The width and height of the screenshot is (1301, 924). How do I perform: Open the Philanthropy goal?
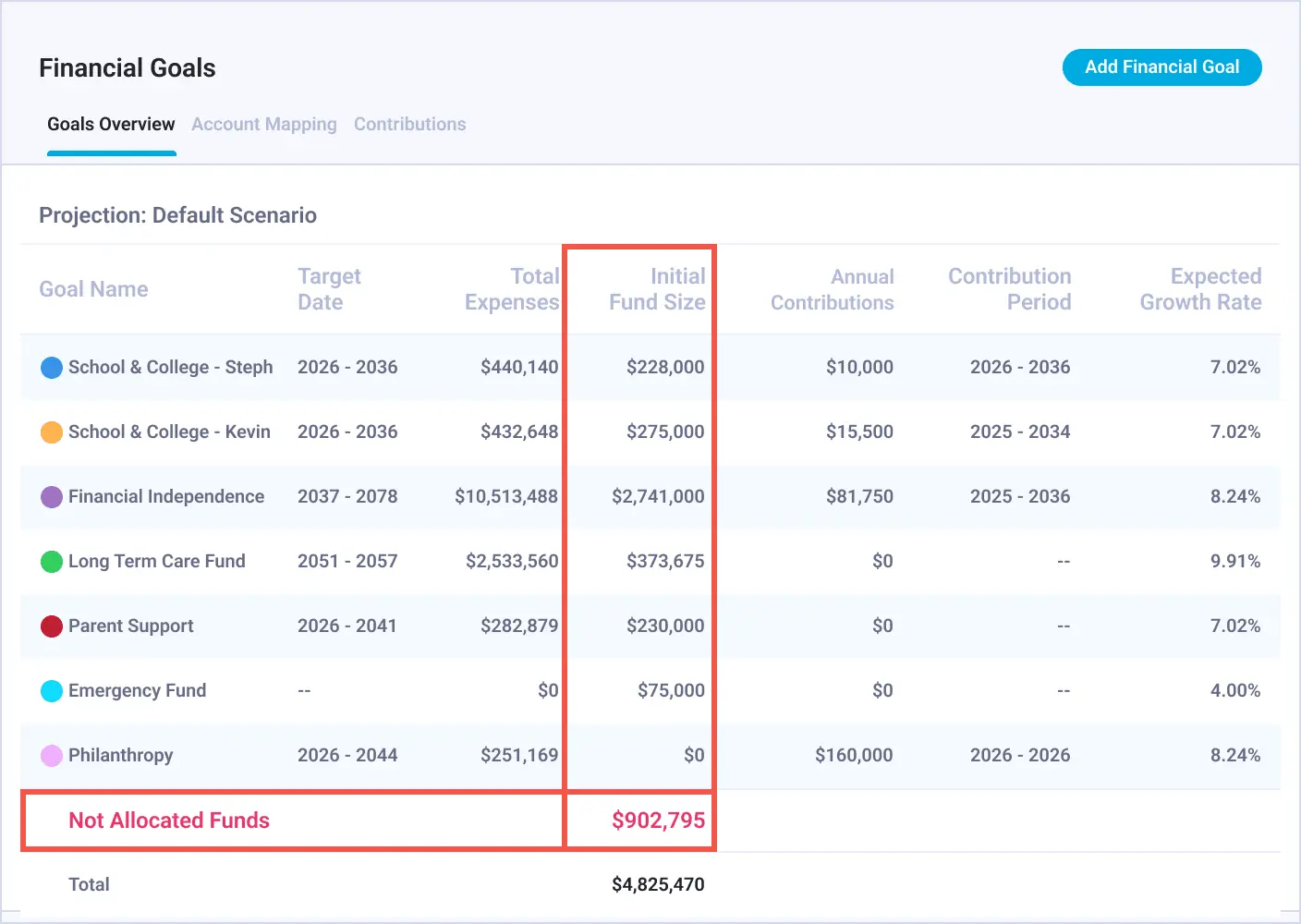(121, 755)
